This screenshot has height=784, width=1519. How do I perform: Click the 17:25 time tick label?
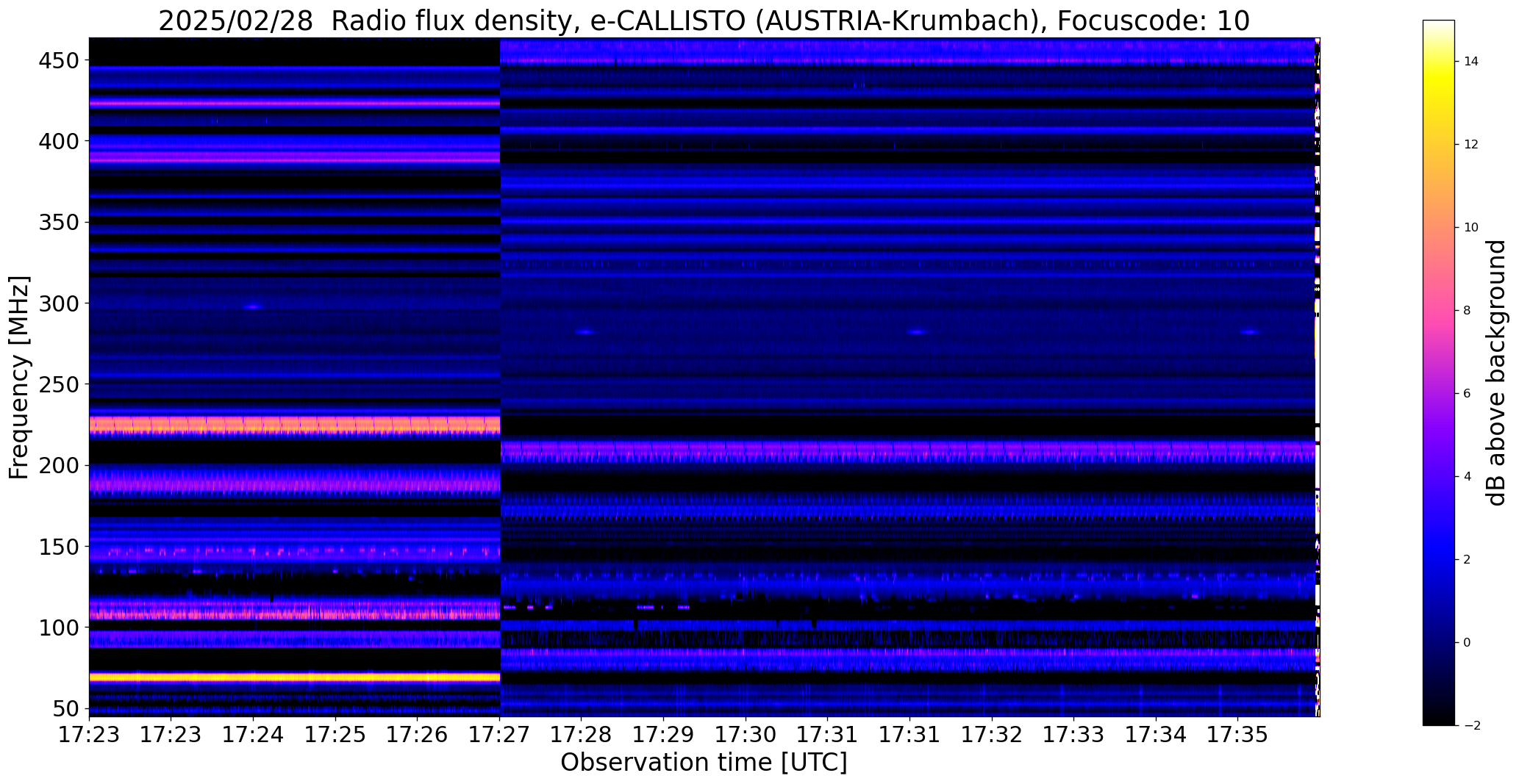pos(335,735)
